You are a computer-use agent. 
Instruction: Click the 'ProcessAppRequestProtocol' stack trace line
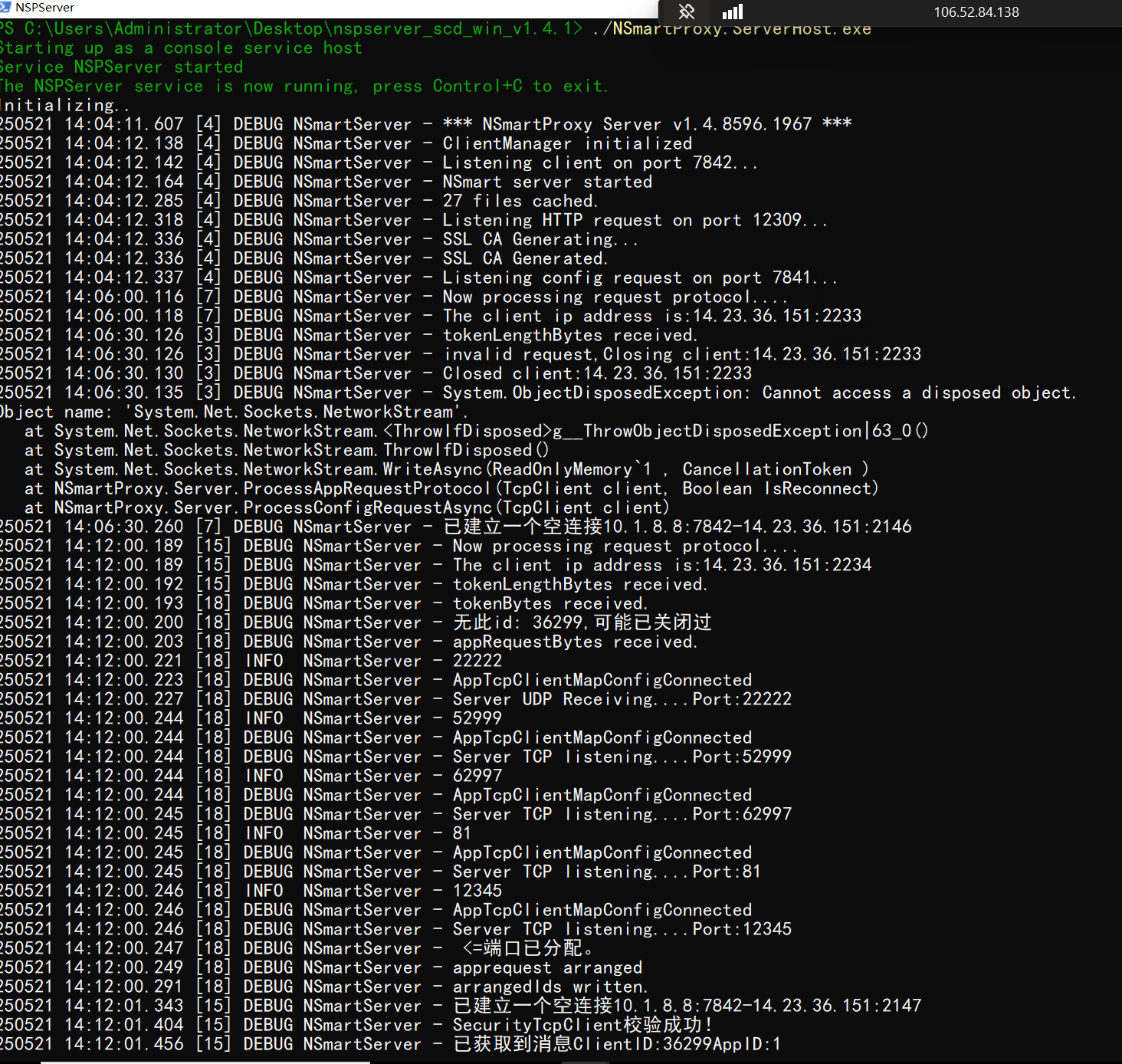[x=451, y=489]
